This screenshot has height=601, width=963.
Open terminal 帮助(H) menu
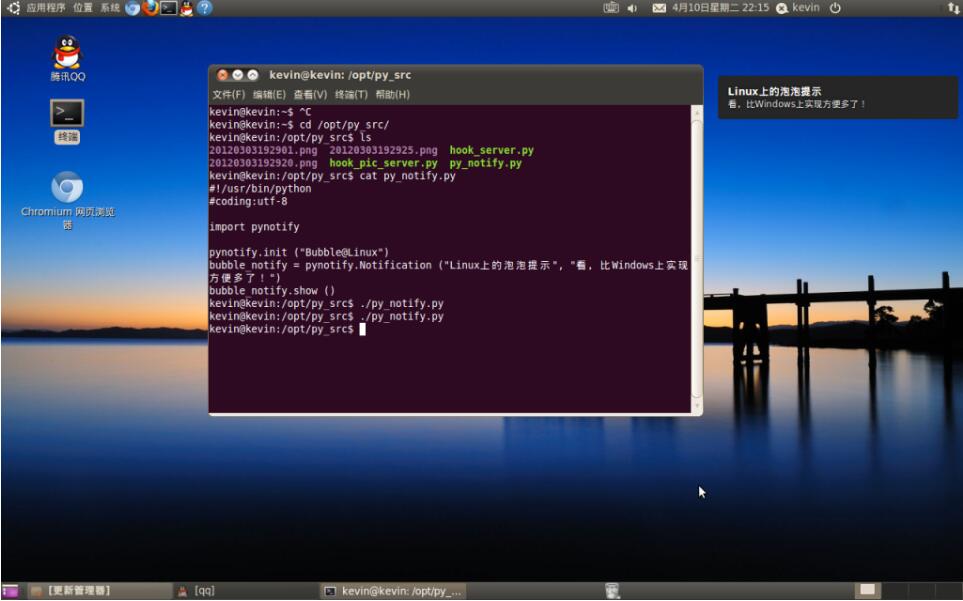click(x=392, y=95)
